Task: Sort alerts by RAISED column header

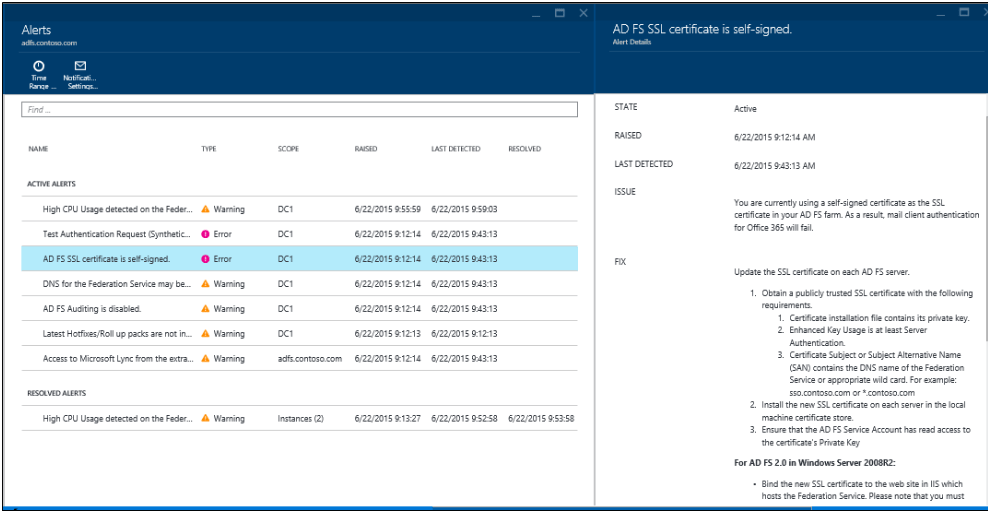Action: pyautogui.click(x=366, y=149)
